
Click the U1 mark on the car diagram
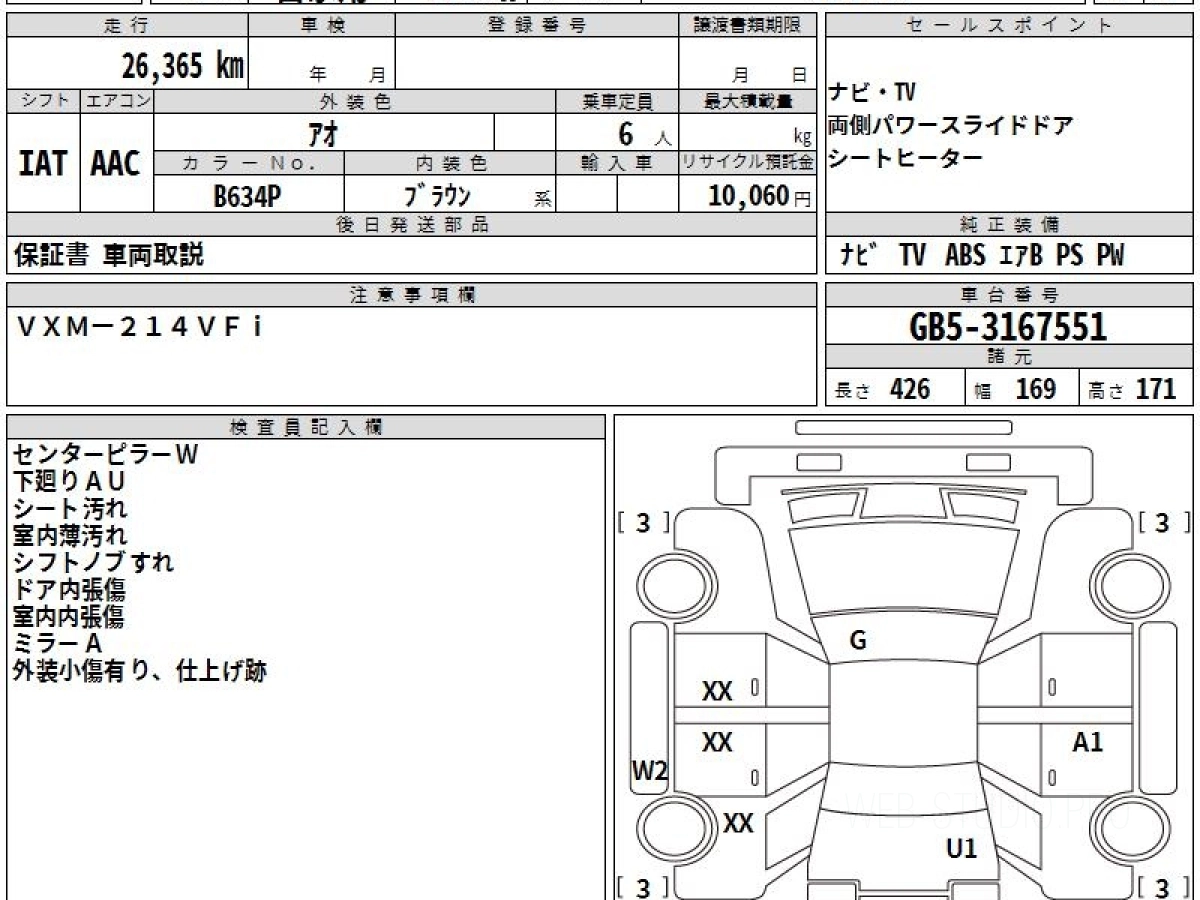961,849
